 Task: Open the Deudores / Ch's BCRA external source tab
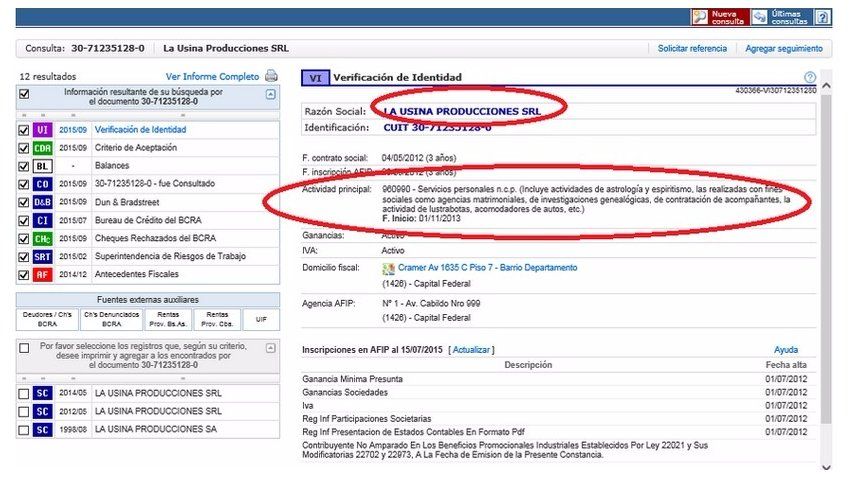pos(47,320)
